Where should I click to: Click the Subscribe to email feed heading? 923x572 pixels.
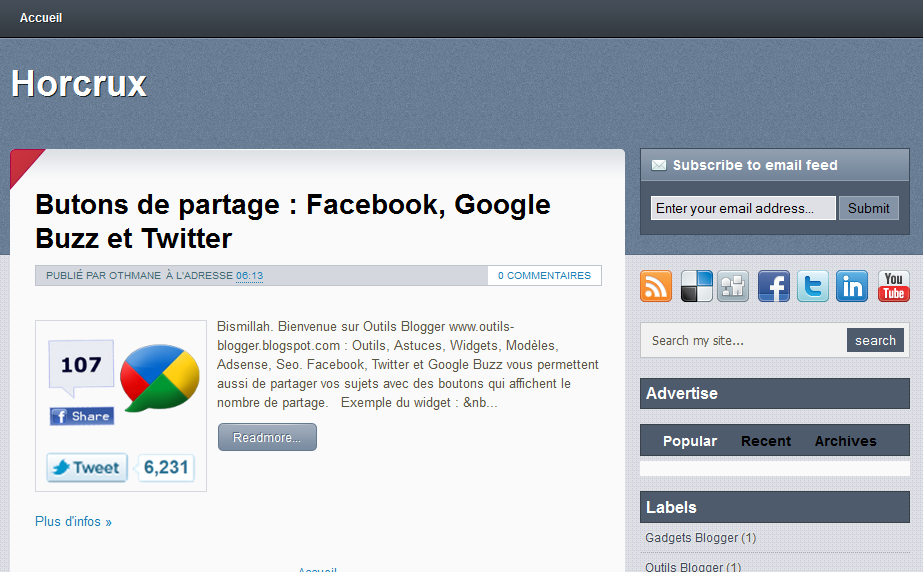pyautogui.click(x=755, y=165)
